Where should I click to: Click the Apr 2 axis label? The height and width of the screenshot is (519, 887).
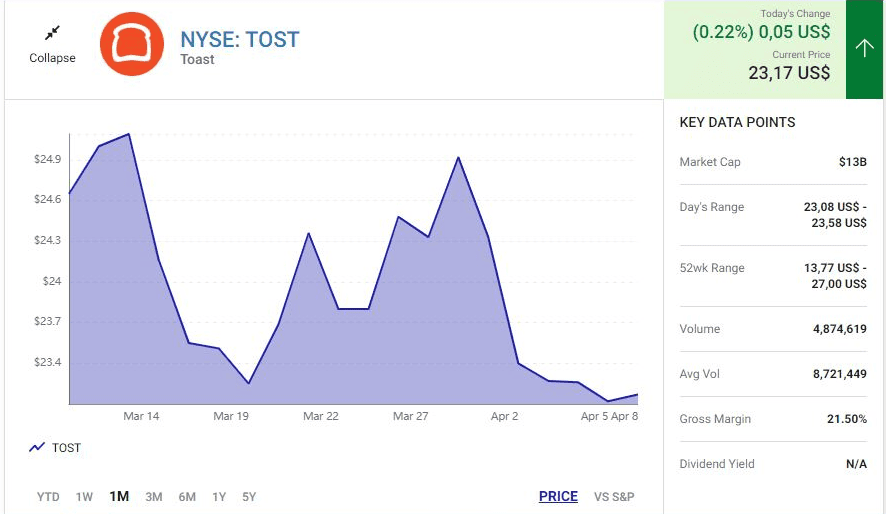504,416
